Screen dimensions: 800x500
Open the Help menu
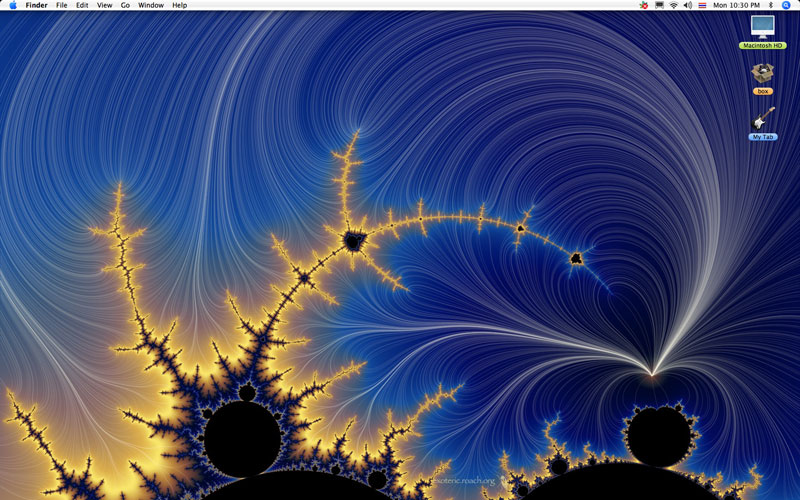click(x=180, y=5)
